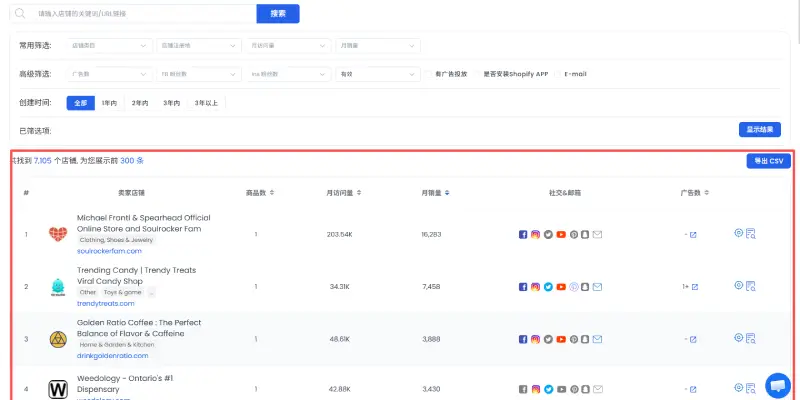Select 1年内 creation time tab
The height and width of the screenshot is (400, 800).
(x=109, y=103)
